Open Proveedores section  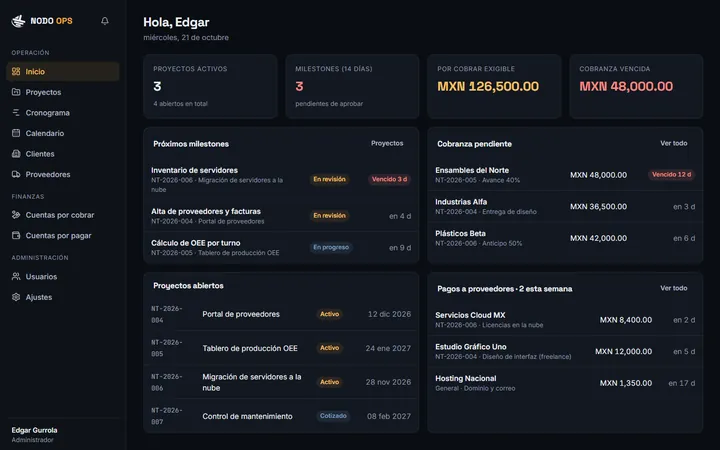coord(63,174)
